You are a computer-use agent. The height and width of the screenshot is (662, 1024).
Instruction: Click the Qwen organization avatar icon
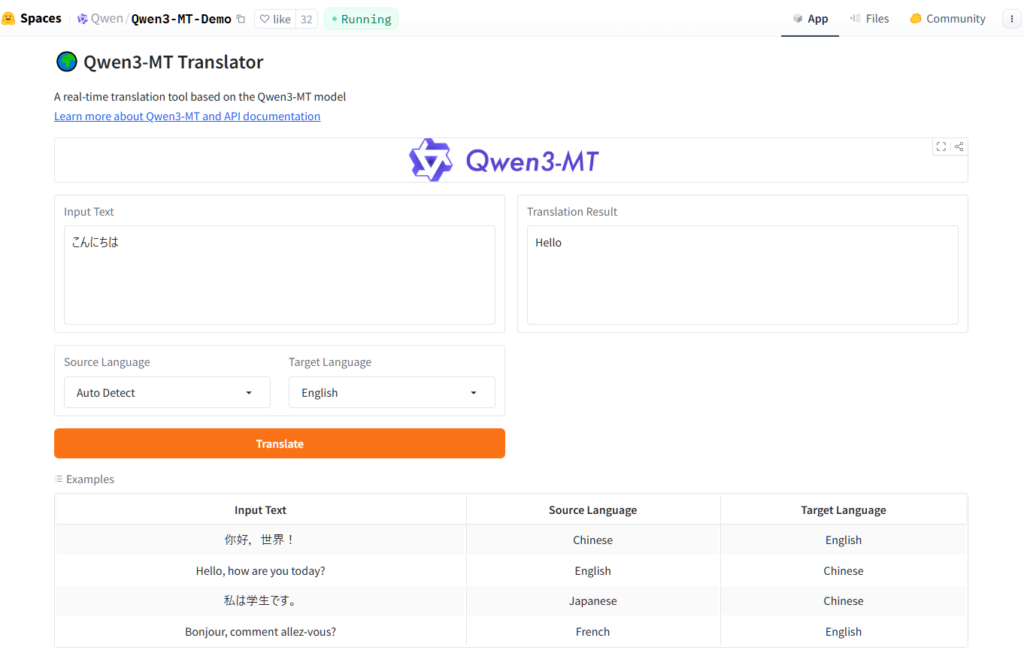point(82,19)
